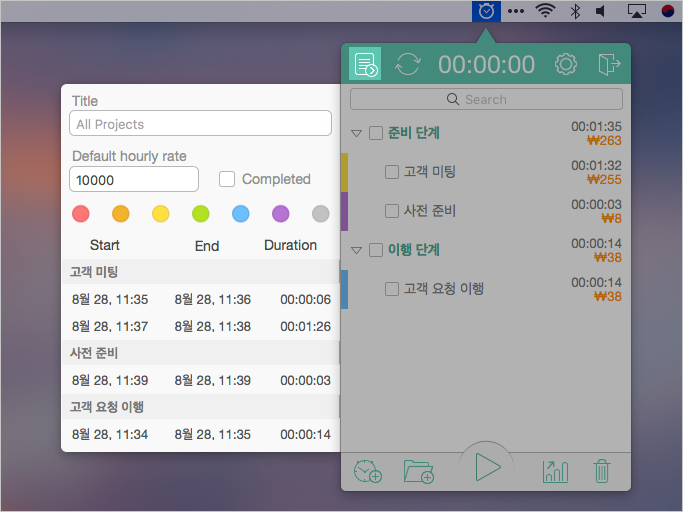Click the ₩263 earnings amount

pyautogui.click(x=604, y=141)
